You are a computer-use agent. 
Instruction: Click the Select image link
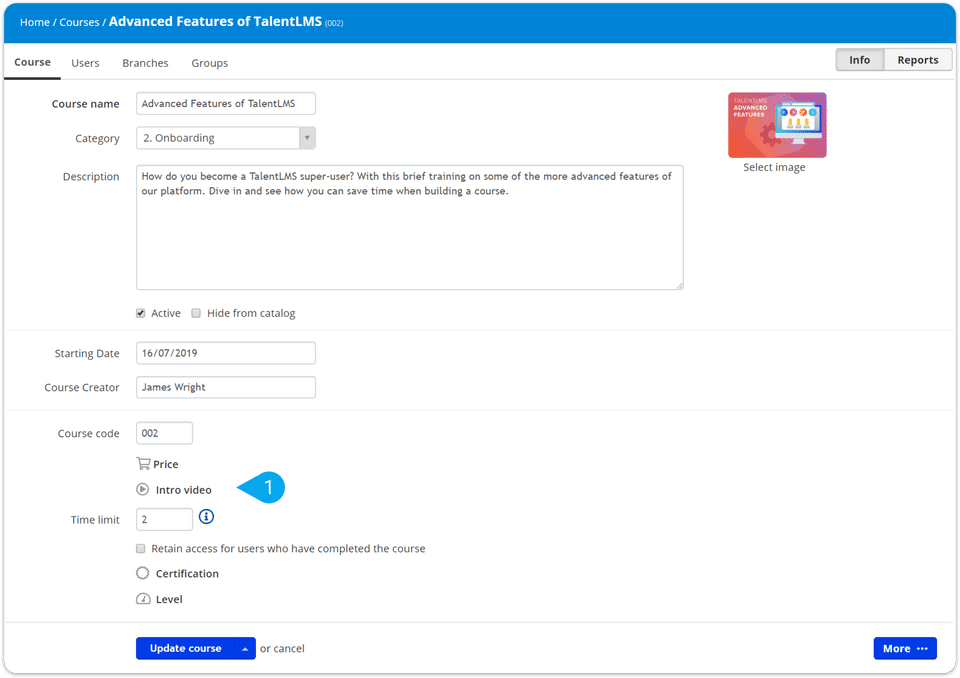coord(774,167)
